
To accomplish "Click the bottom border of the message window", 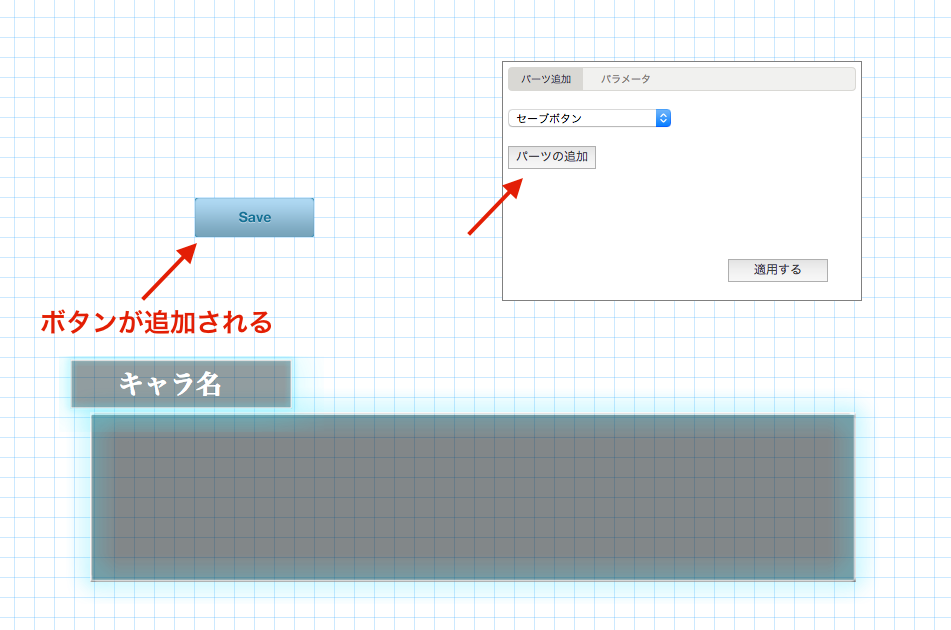I will tap(473, 579).
